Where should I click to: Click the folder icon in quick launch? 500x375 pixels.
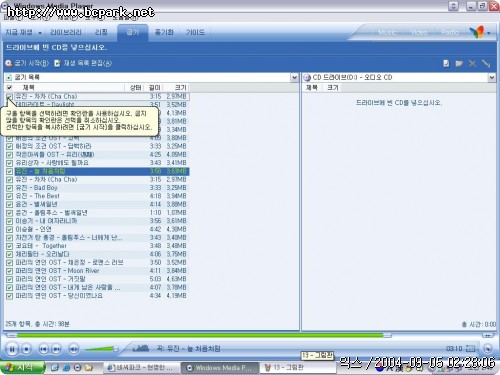[x=89, y=368]
